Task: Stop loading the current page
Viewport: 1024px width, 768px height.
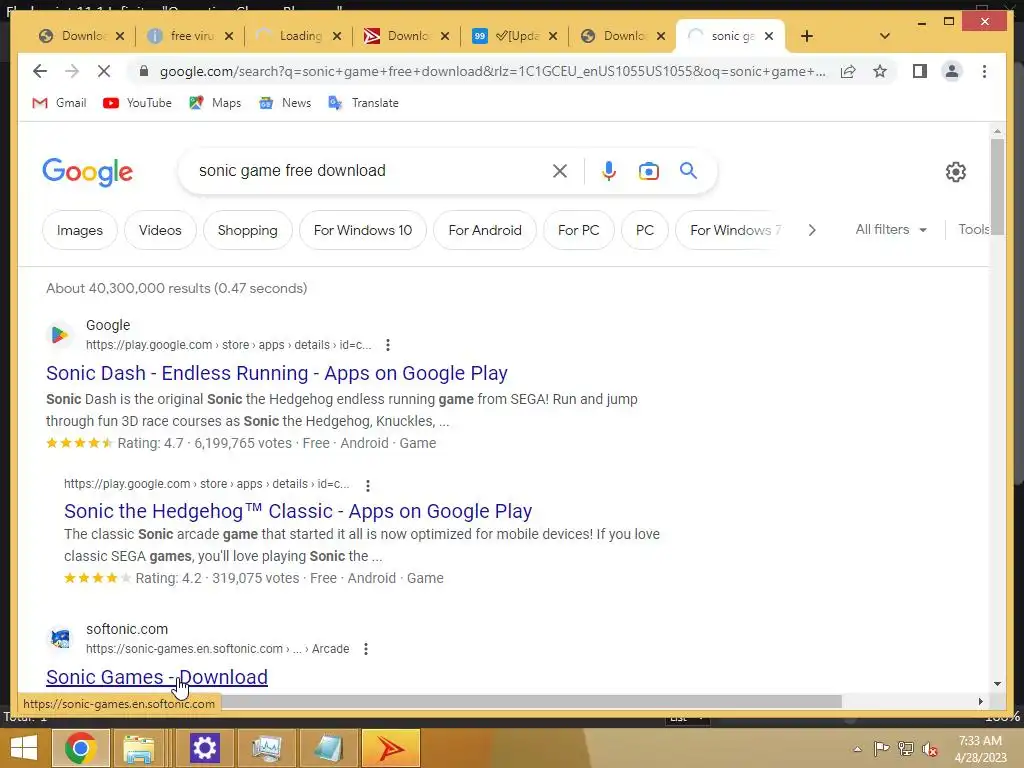Action: [x=104, y=71]
